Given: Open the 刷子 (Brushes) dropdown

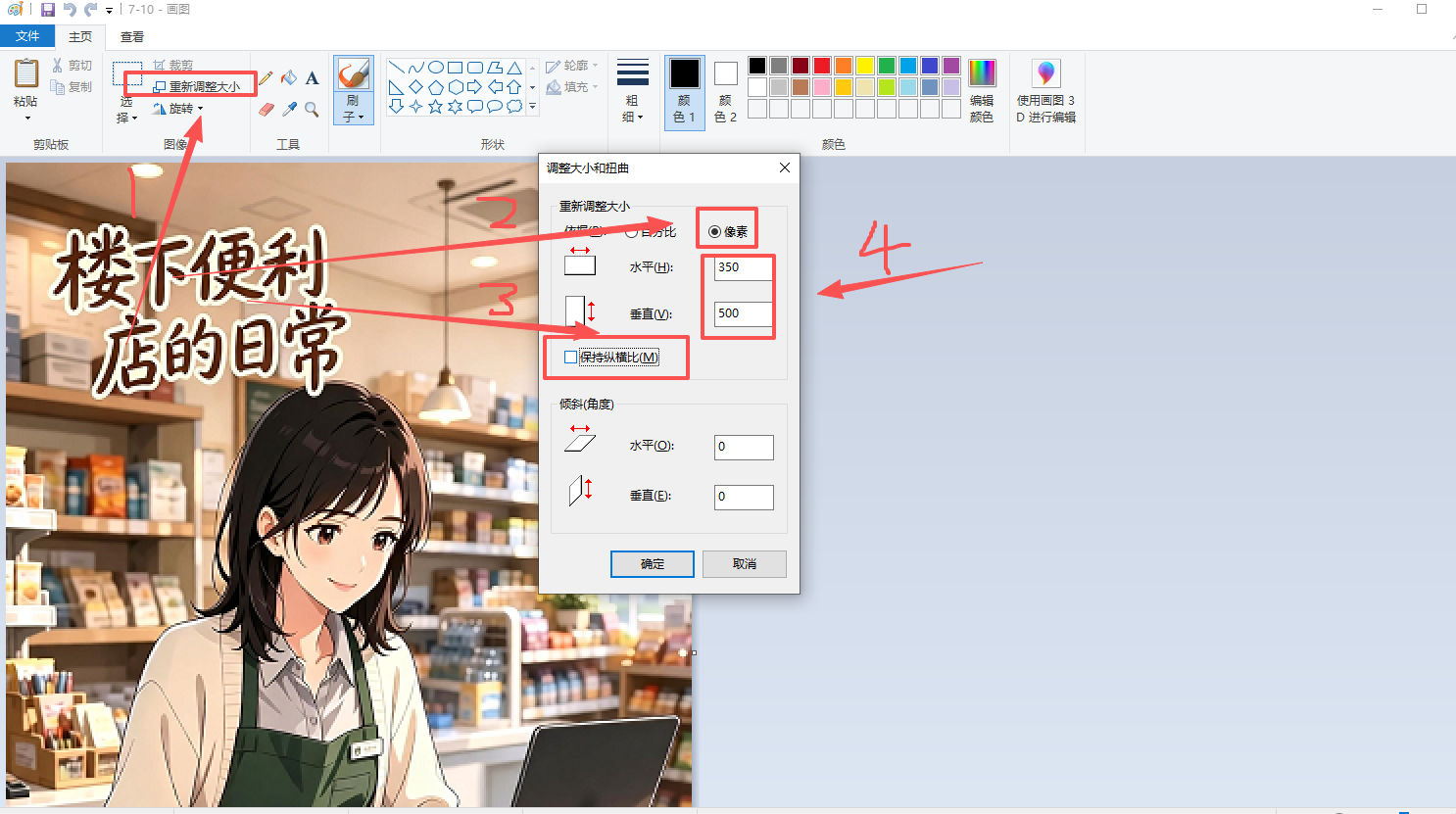Looking at the screenshot, I should tap(353, 110).
